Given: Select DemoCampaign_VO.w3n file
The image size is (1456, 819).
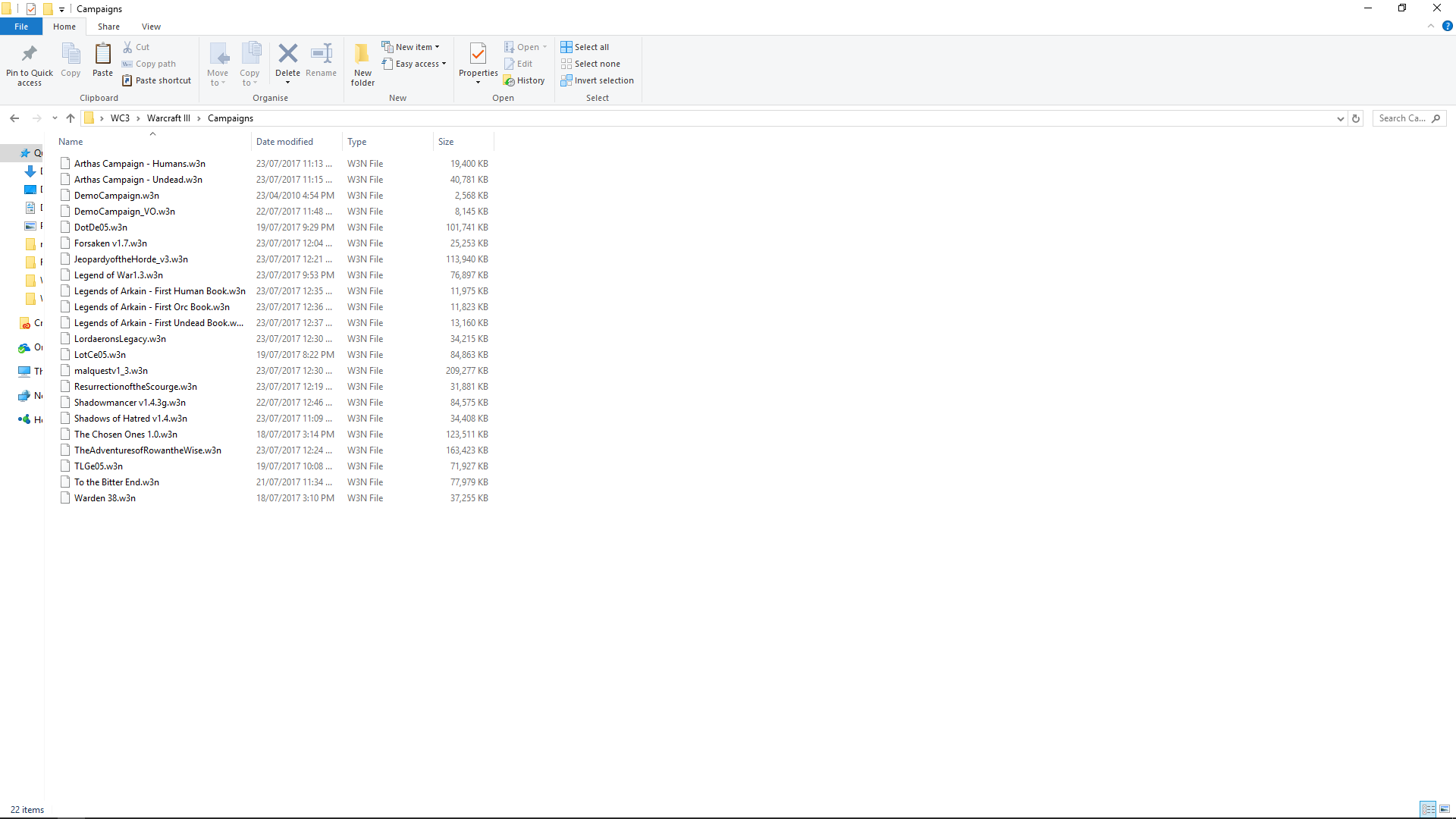Looking at the screenshot, I should click(x=124, y=212).
